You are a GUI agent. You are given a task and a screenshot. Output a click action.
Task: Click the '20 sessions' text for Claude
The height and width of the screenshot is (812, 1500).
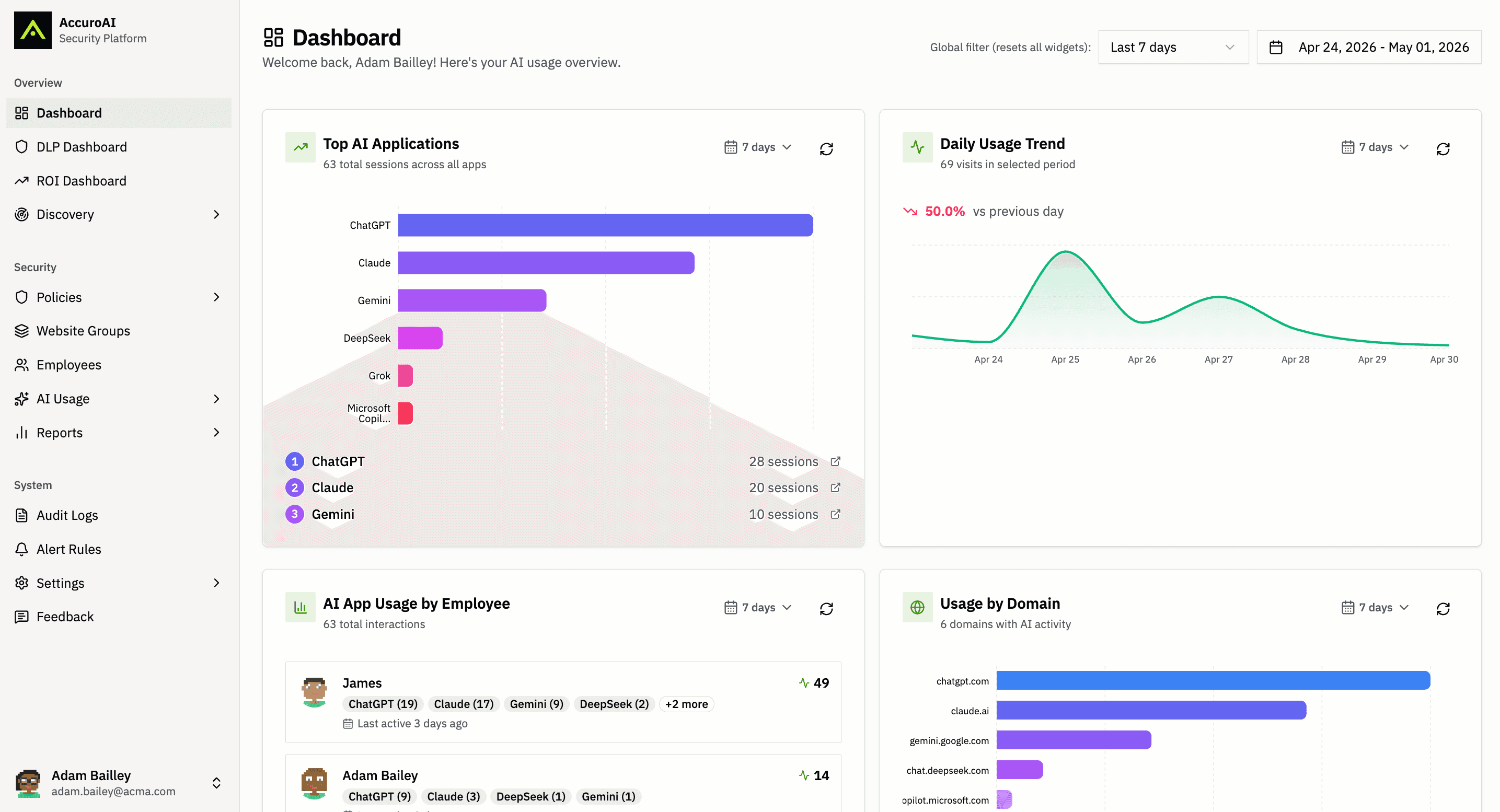coord(783,488)
